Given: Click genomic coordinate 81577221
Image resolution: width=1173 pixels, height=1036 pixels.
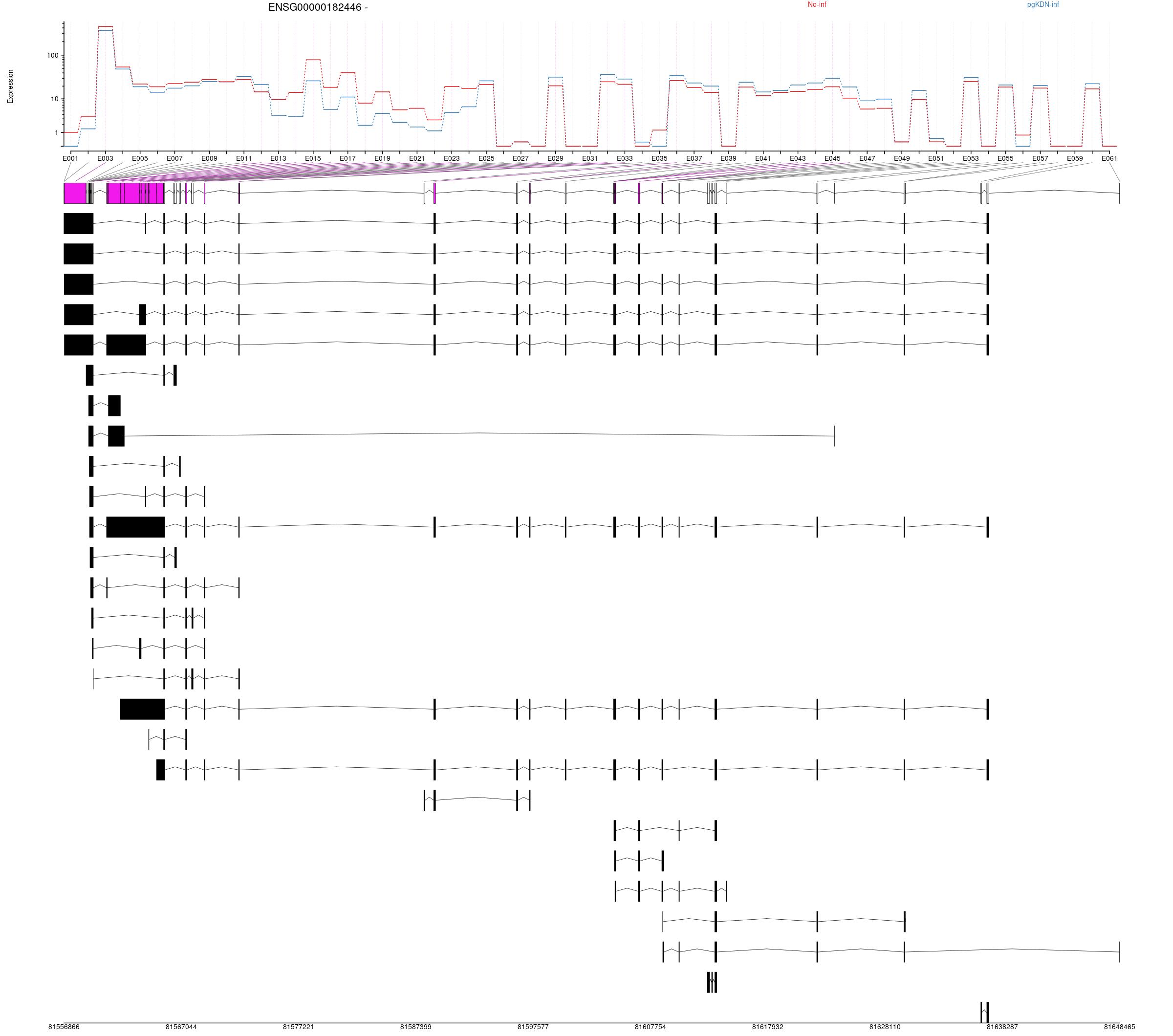Looking at the screenshot, I should coord(299,1027).
